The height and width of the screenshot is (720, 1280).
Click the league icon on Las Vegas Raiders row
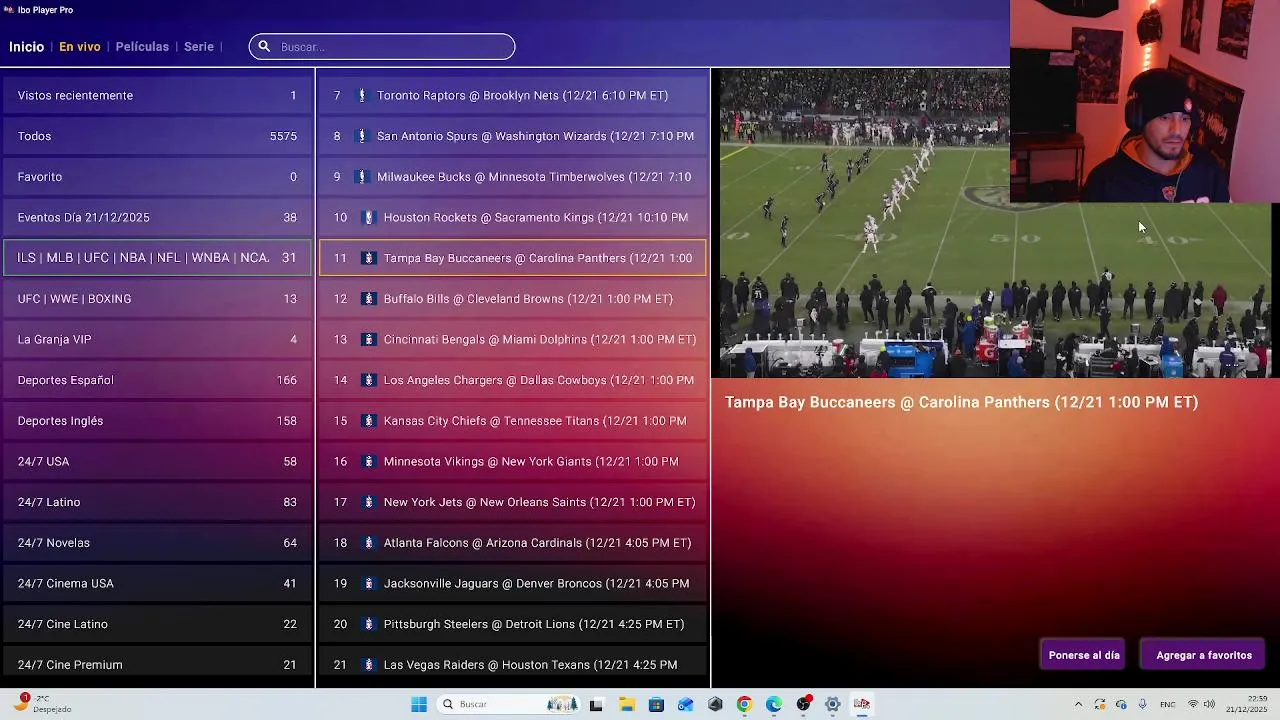368,665
